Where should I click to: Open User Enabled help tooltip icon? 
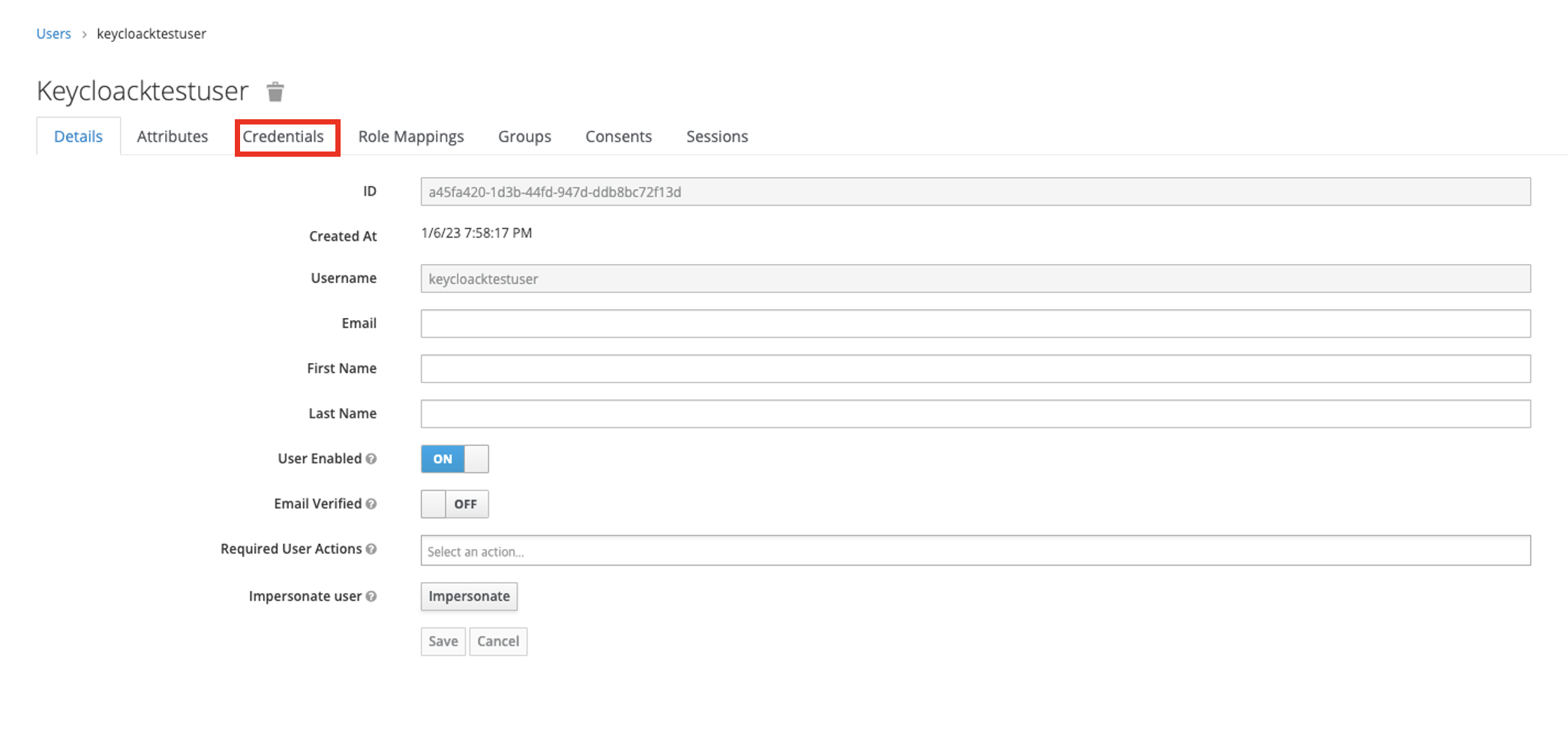pos(371,459)
